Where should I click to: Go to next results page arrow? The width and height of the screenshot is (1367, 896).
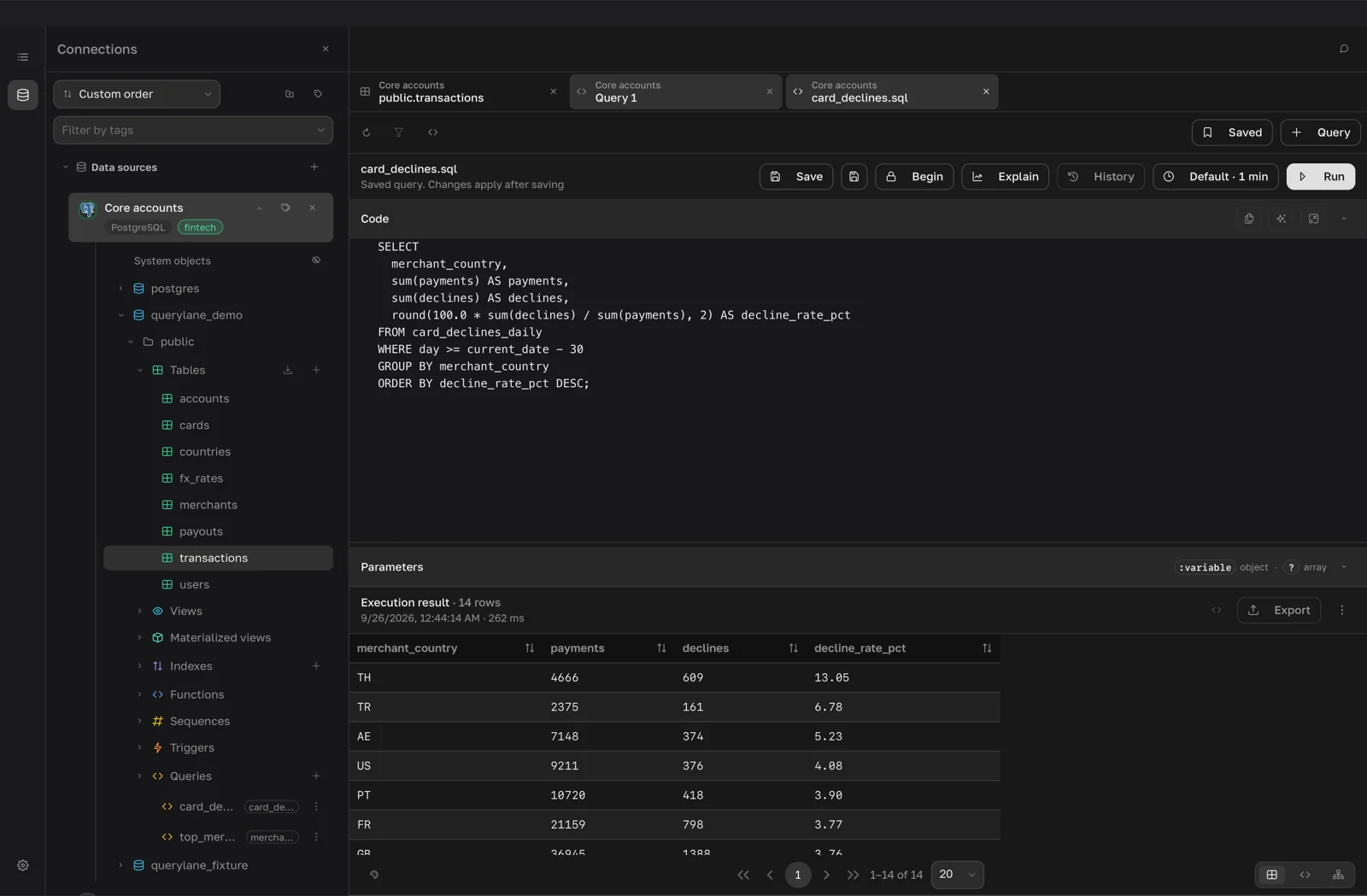point(826,875)
